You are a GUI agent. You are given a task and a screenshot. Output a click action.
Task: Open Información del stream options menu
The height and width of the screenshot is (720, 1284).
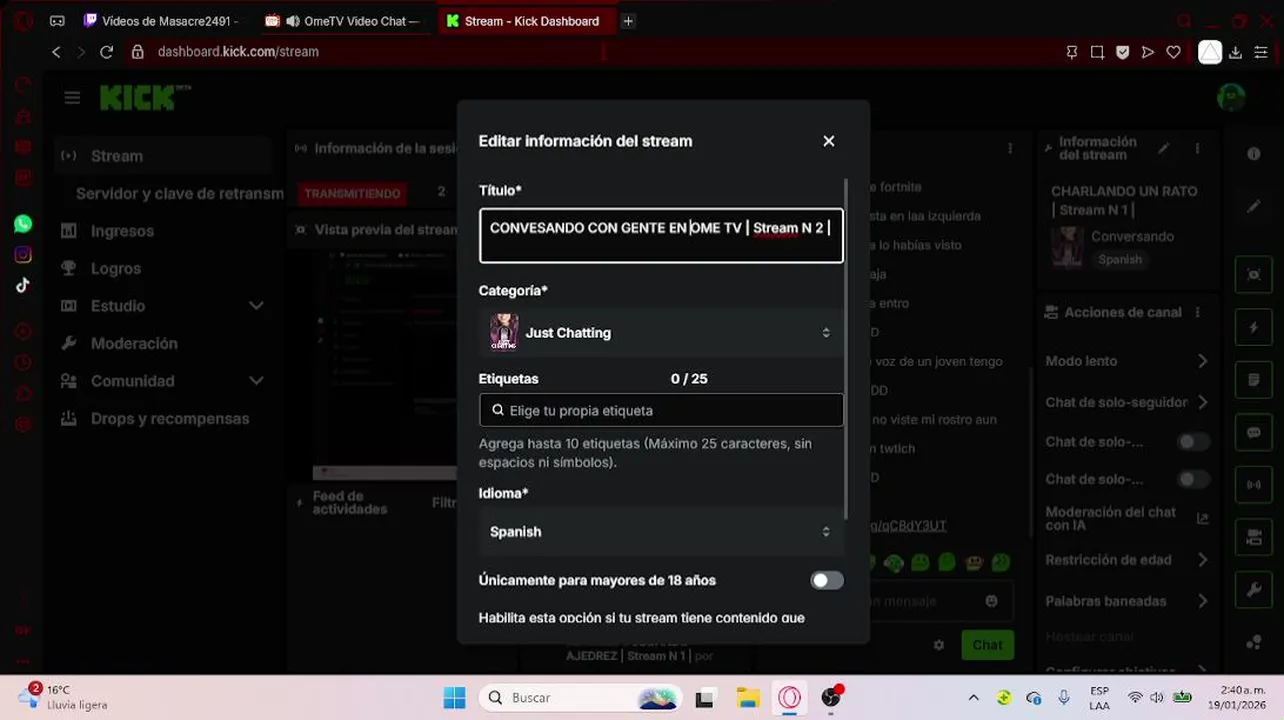point(1198,148)
